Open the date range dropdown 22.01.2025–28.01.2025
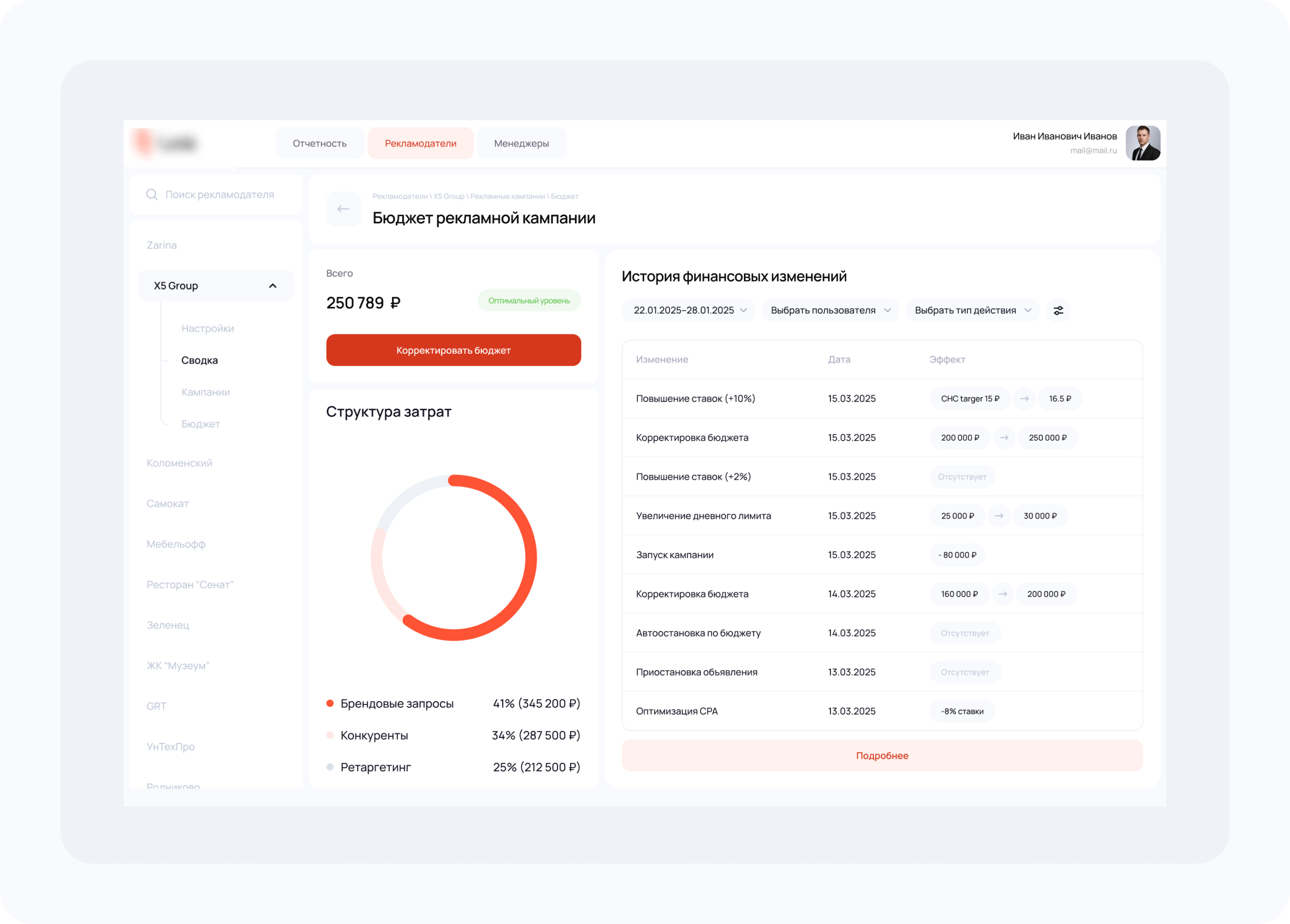The image size is (1290, 924). tap(688, 310)
